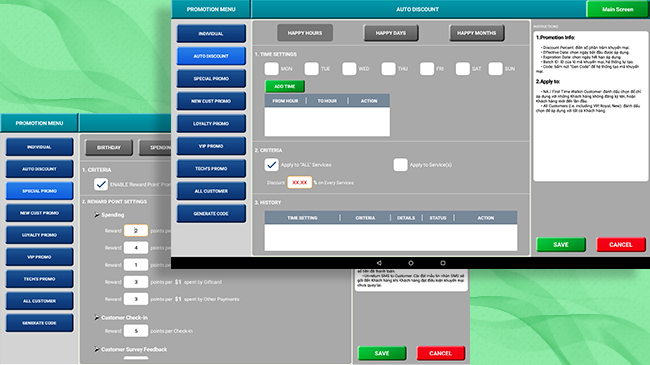Expand Customer Survey Feedback section
The height and width of the screenshot is (365, 650).
tap(97, 349)
